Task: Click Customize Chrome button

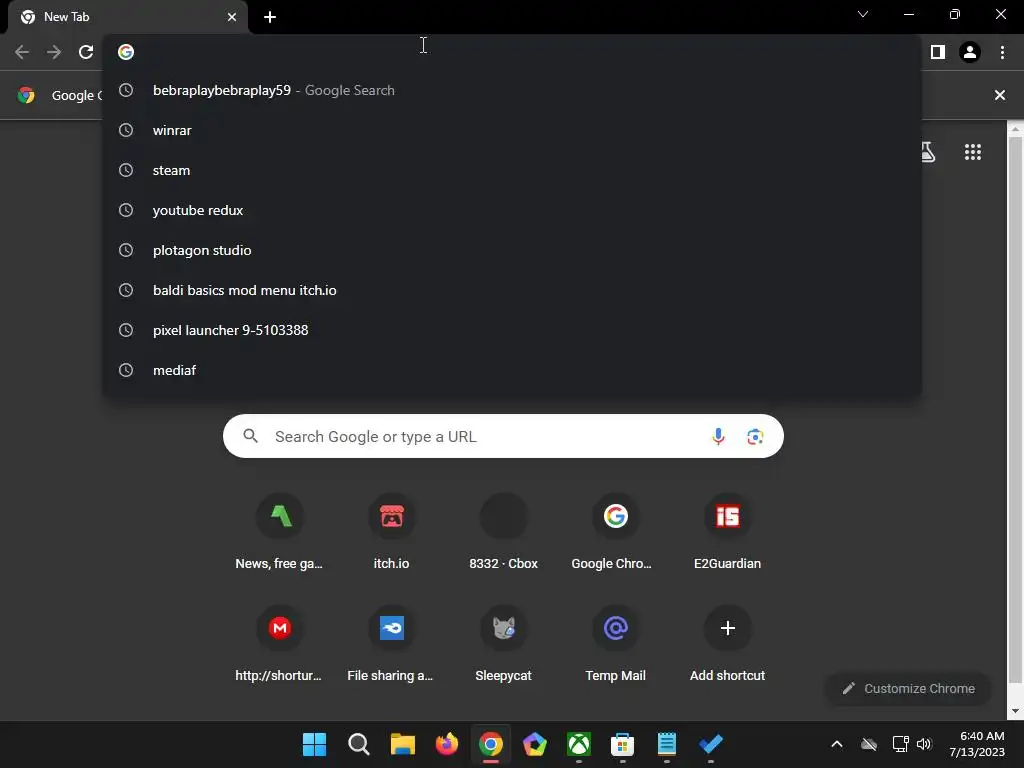Action: pos(908,688)
